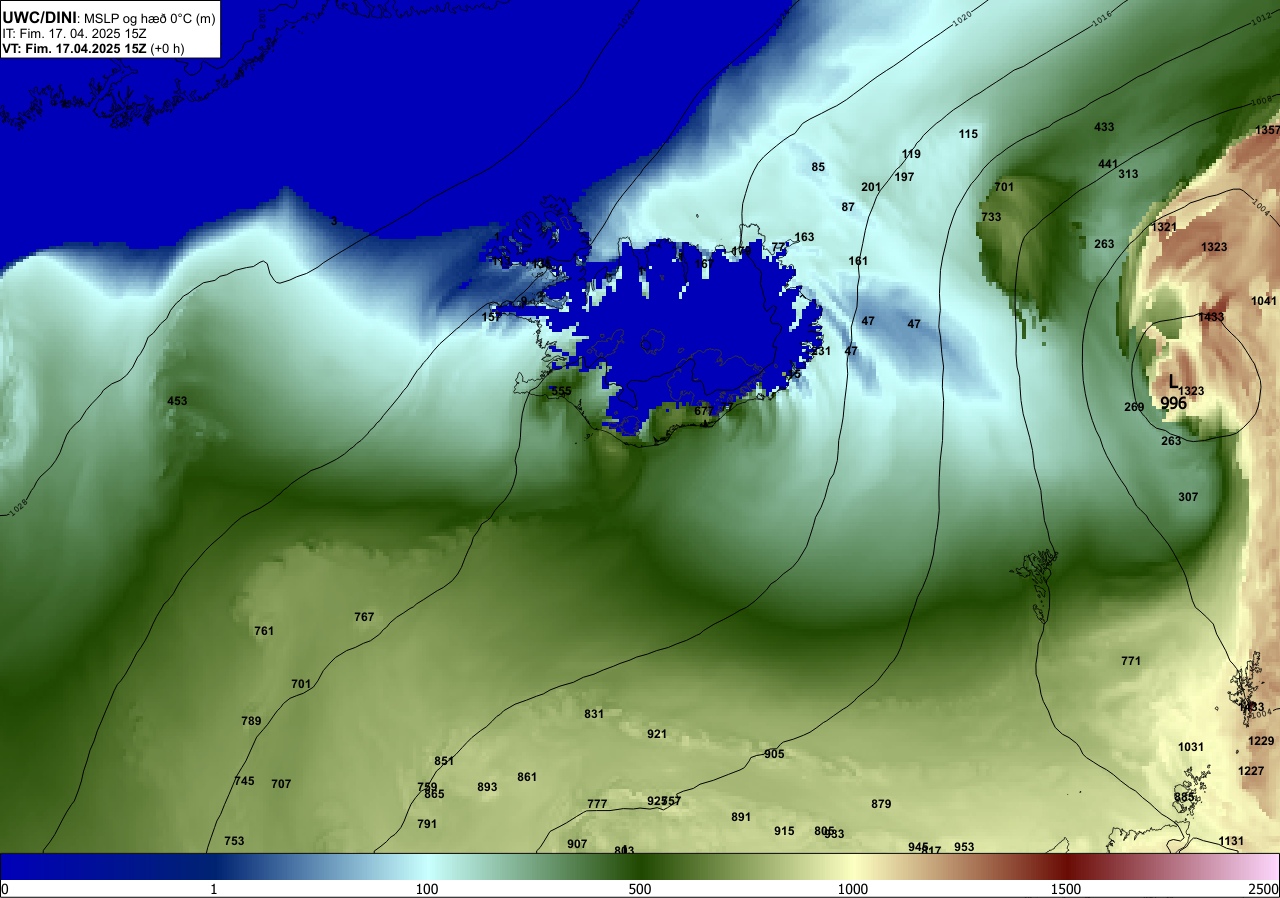
Task: Click the height value 893
Action: 487,787
